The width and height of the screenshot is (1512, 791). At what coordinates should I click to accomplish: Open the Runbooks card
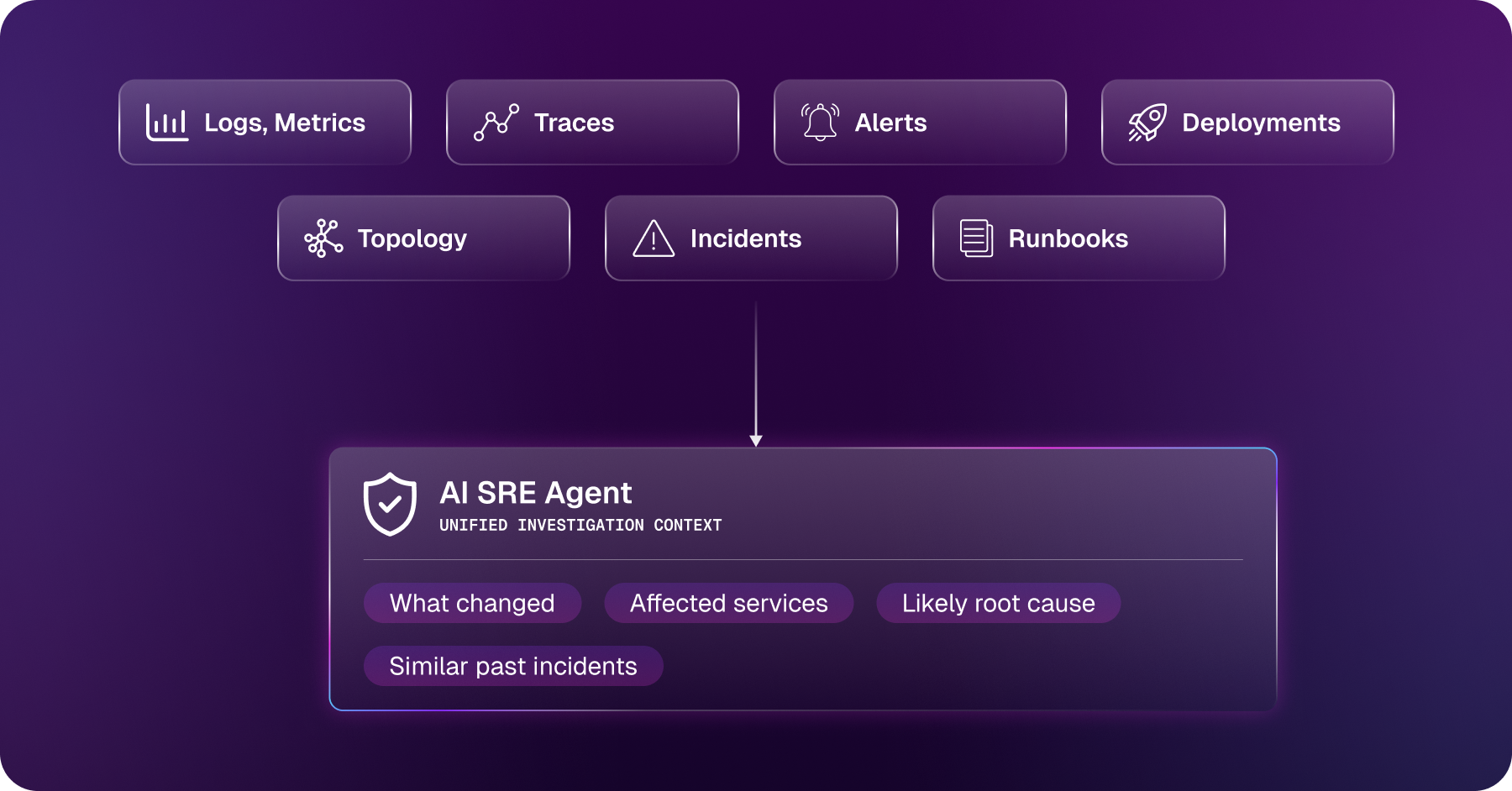[x=1079, y=238]
